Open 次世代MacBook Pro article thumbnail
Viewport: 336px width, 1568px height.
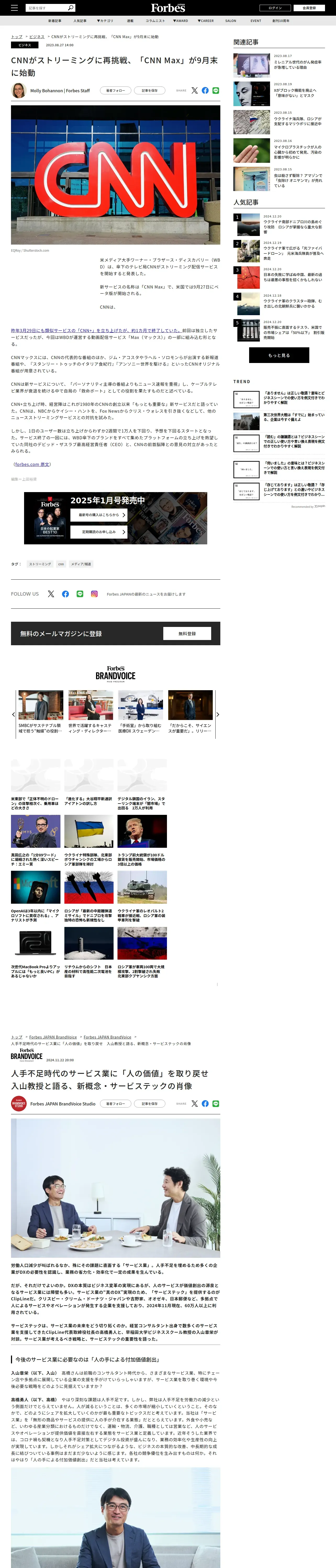(35, 943)
